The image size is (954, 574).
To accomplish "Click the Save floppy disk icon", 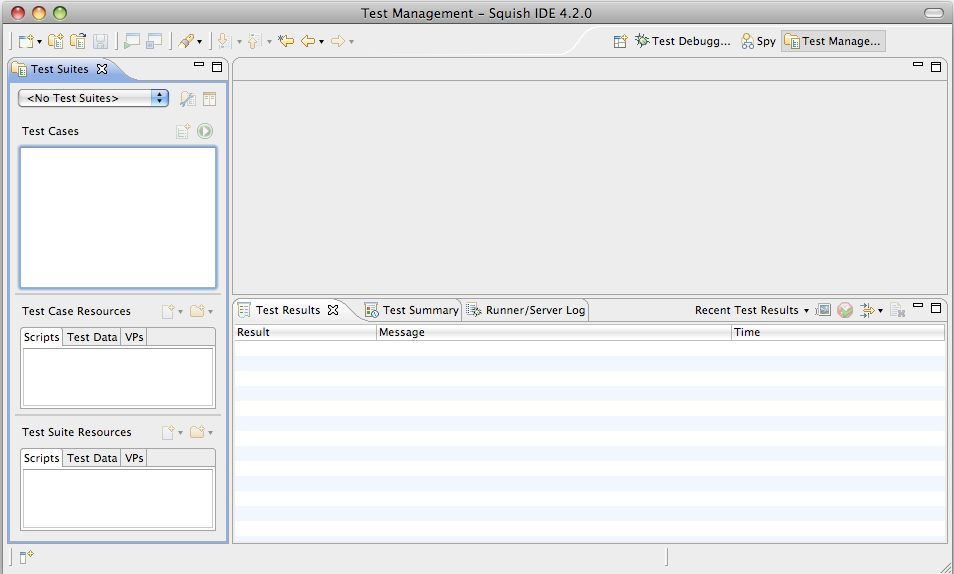I will click(x=100, y=41).
